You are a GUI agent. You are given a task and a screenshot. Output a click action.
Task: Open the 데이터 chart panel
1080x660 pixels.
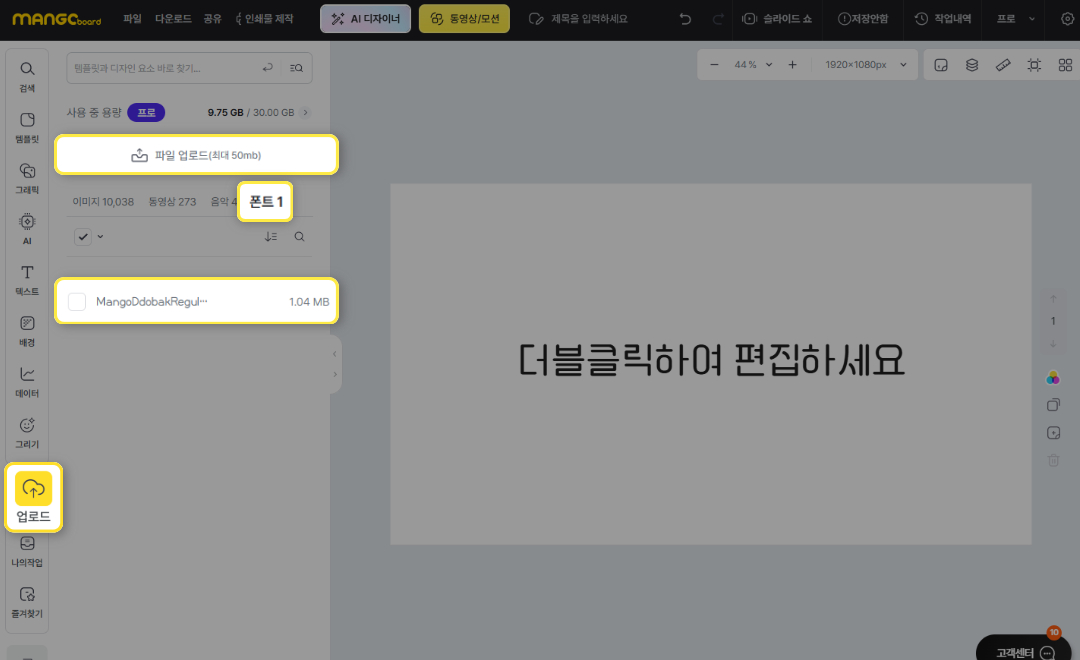click(x=28, y=381)
